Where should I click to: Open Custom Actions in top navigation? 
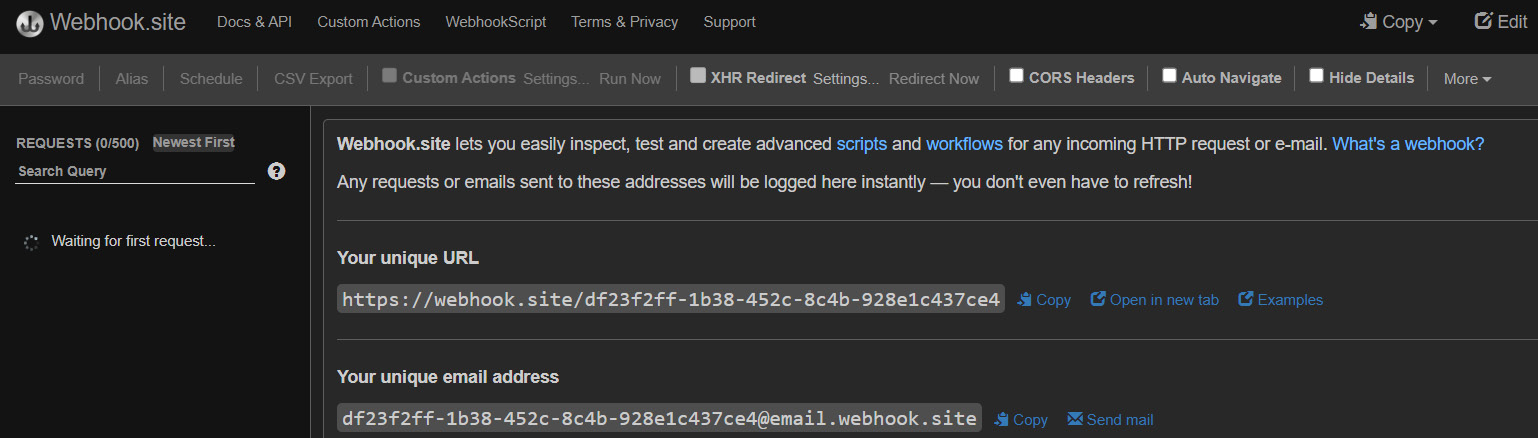(369, 22)
